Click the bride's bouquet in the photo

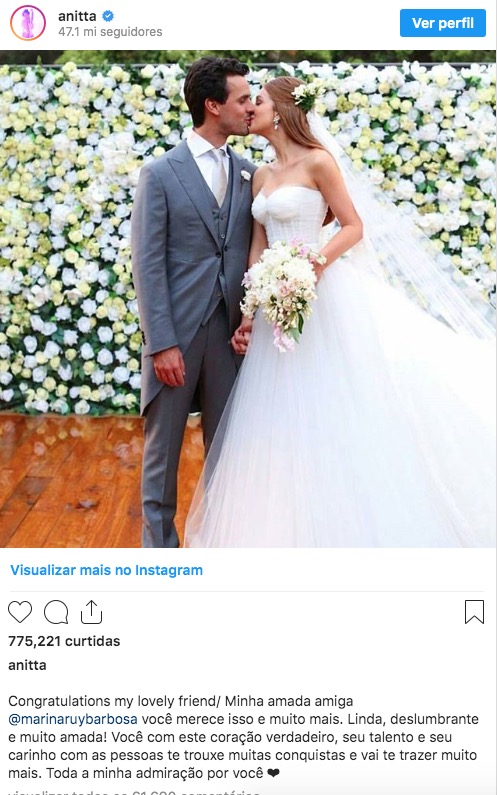tap(281, 292)
